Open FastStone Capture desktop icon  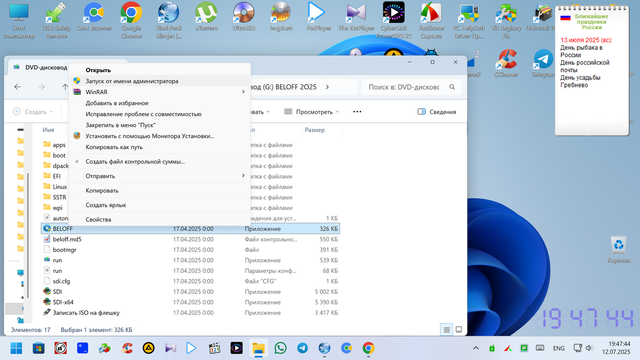pos(431,20)
